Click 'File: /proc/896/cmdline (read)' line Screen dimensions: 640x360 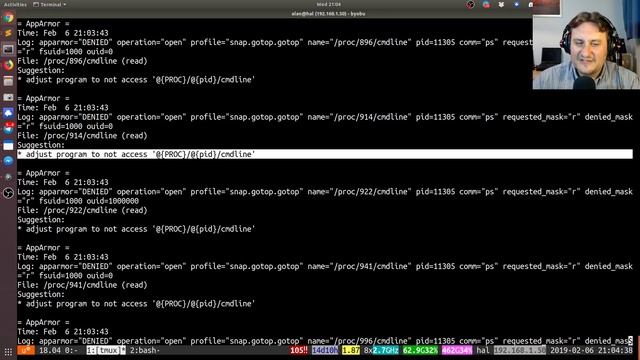(x=82, y=61)
